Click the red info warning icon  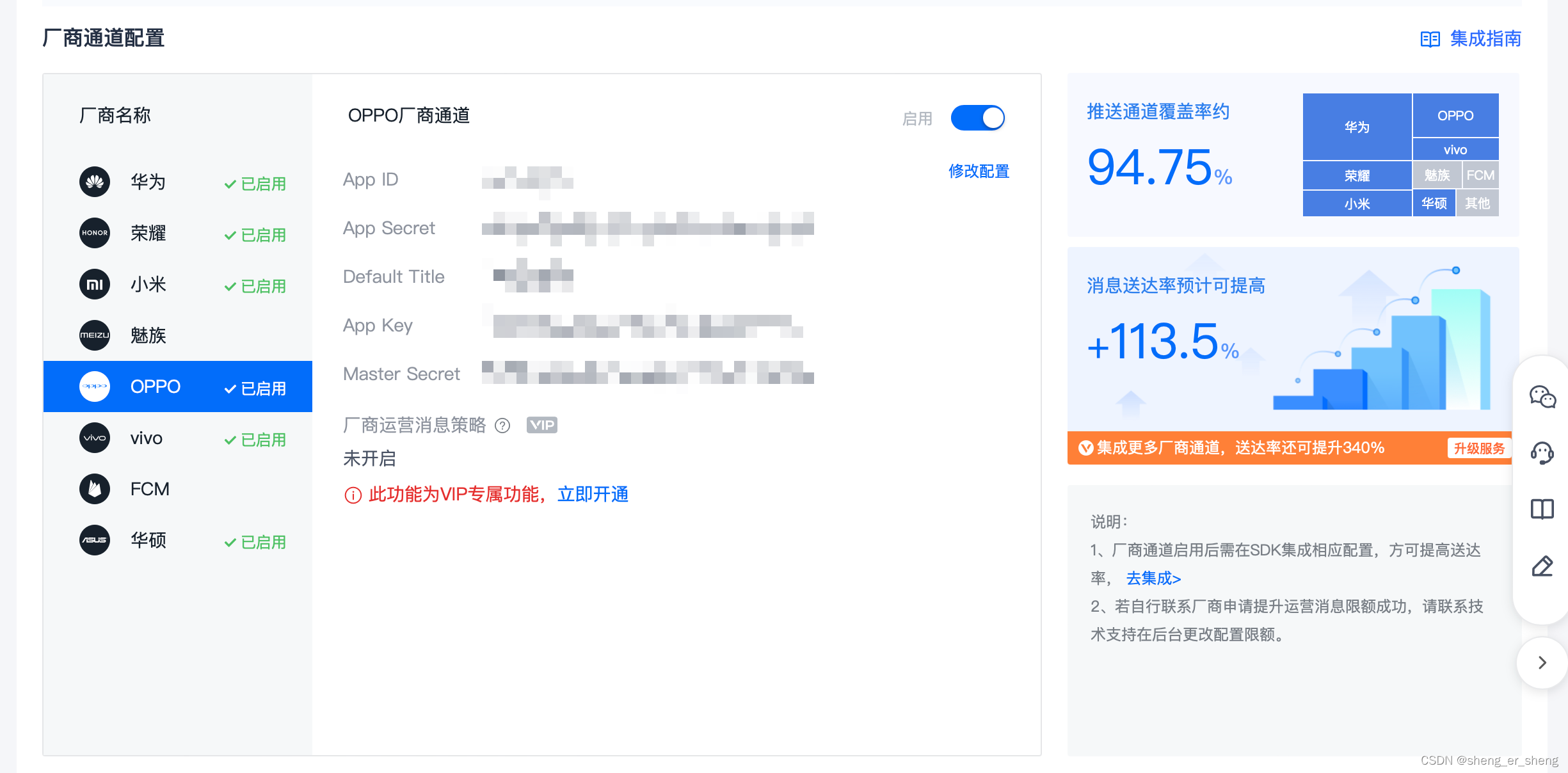(353, 495)
